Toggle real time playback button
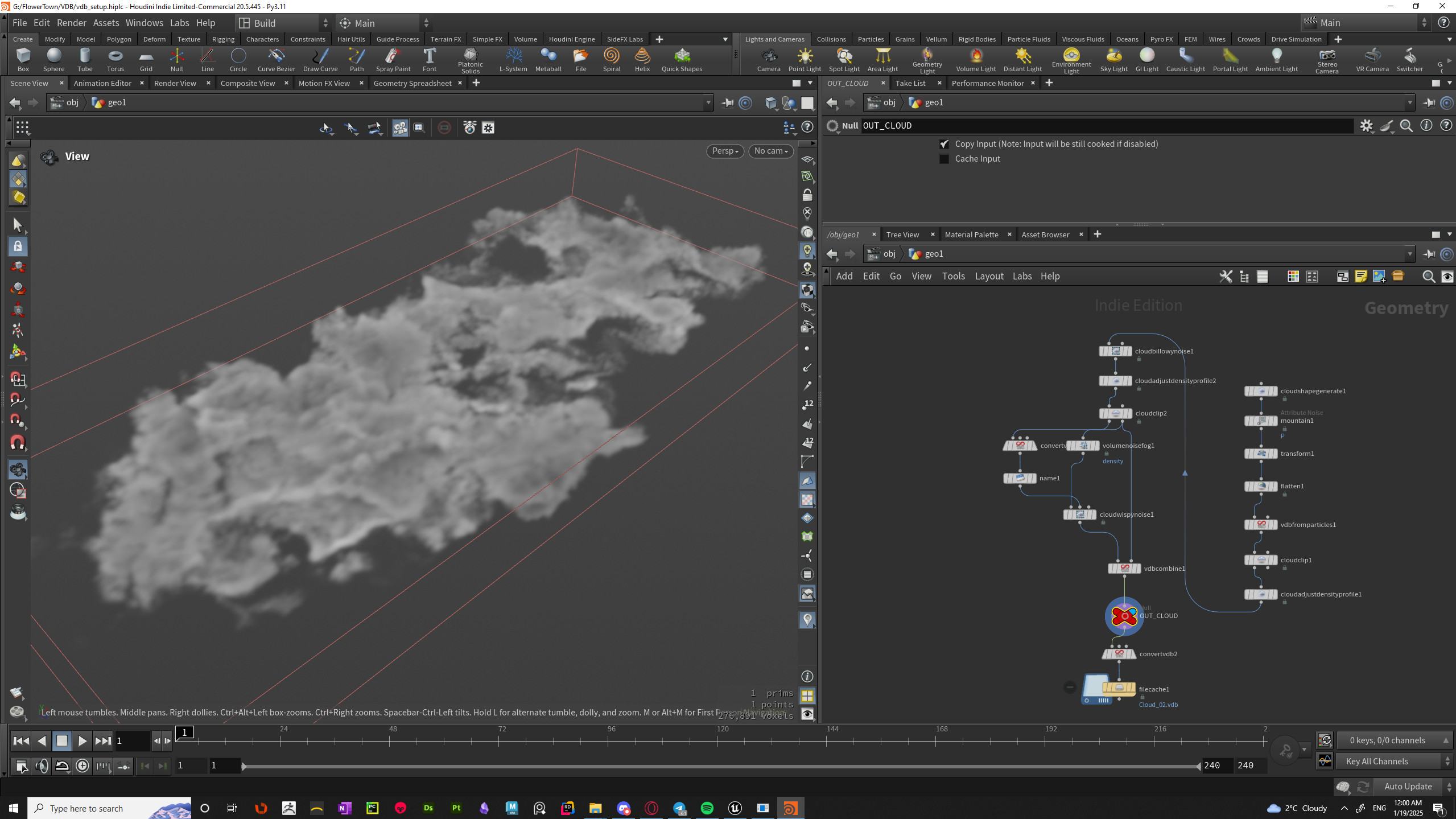Screen dimensions: 1456x819 click(83, 766)
